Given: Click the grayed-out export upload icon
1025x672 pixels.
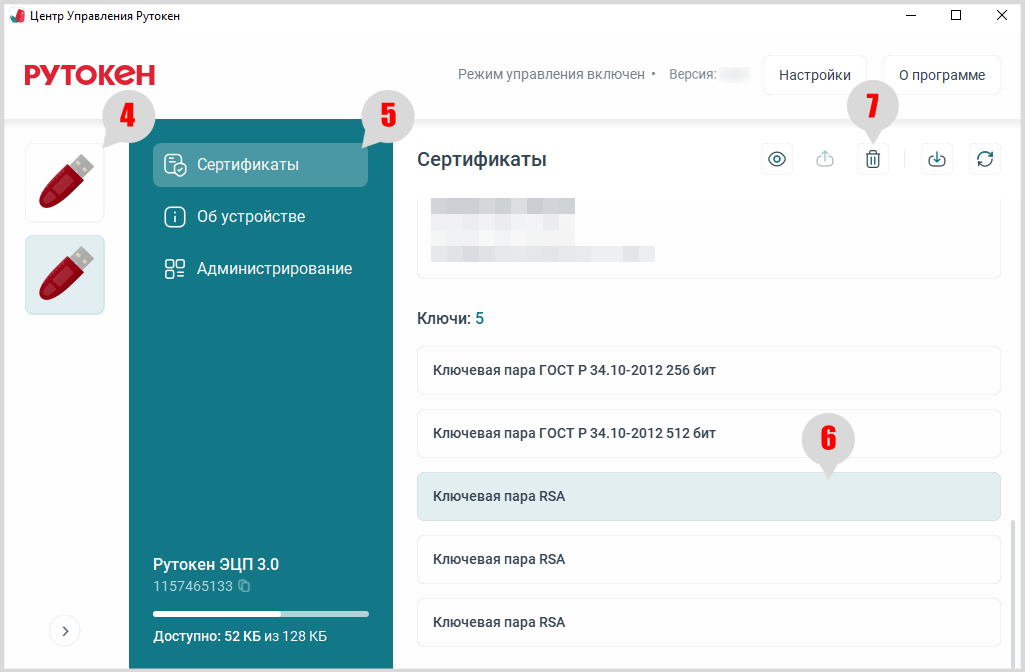Looking at the screenshot, I should [x=825, y=160].
